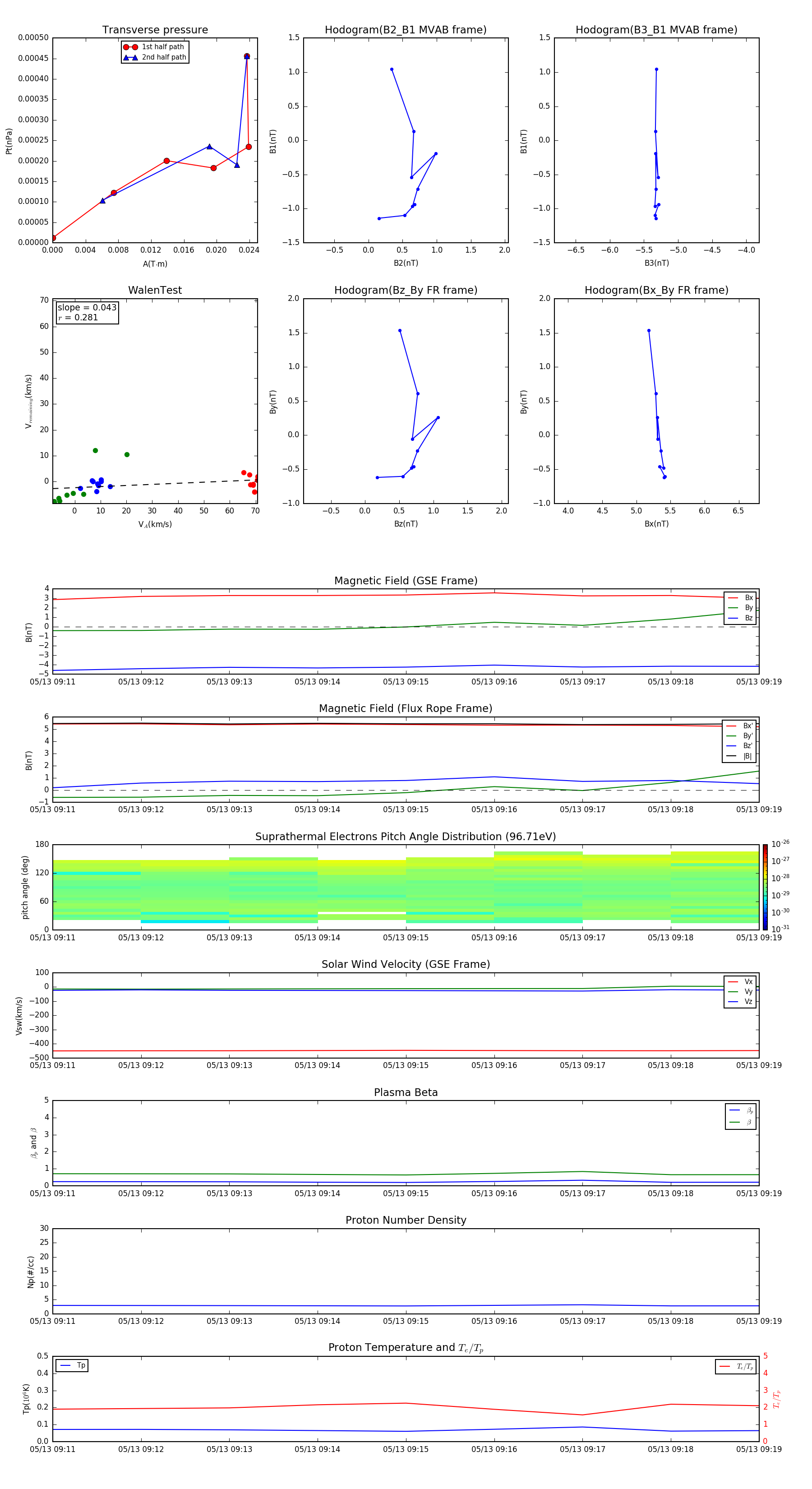Select the Tp legend entry in temperature panel
The height and width of the screenshot is (1489, 812).
coord(72,1365)
